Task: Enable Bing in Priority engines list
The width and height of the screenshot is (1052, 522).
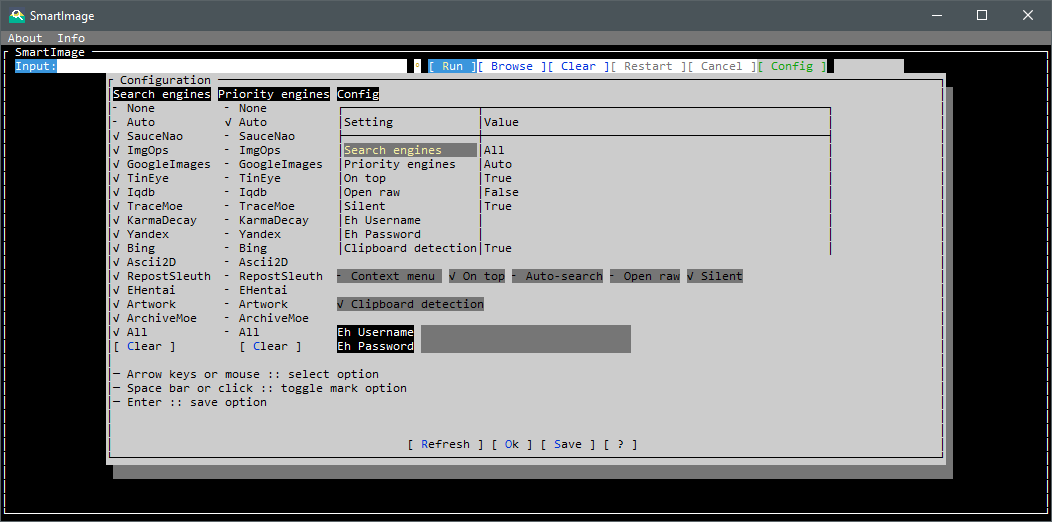Action: coord(246,248)
